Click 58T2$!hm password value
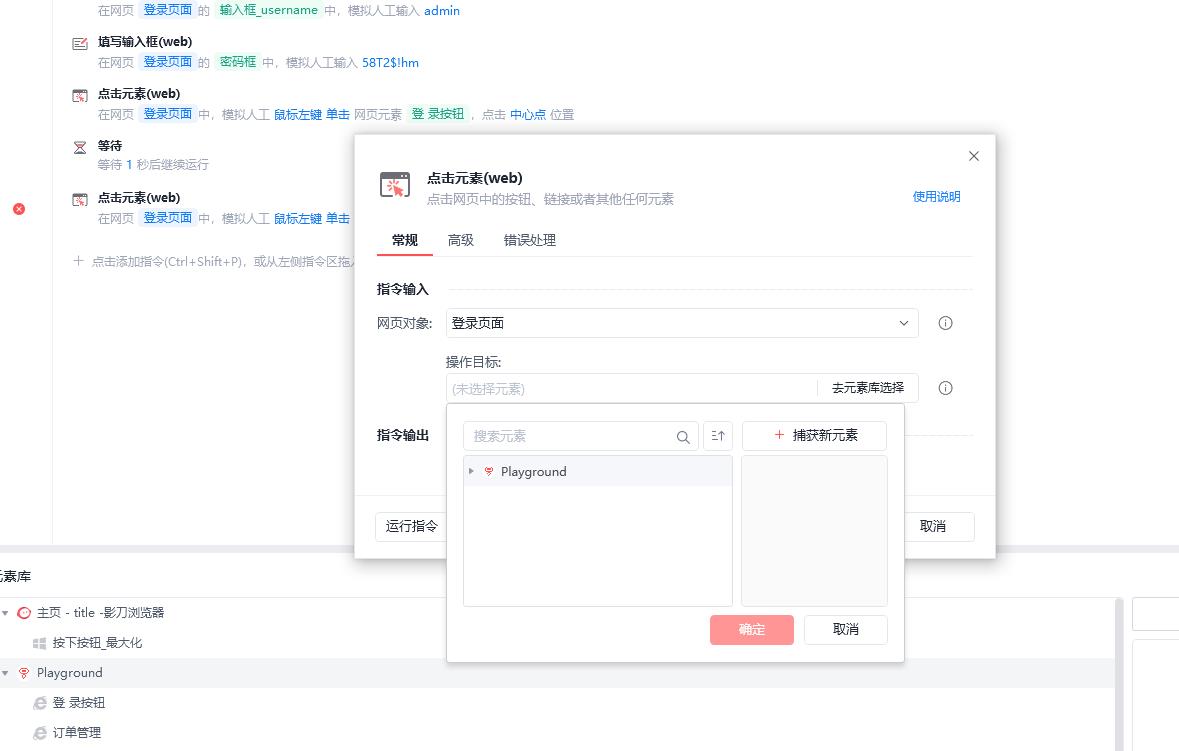 pos(390,62)
